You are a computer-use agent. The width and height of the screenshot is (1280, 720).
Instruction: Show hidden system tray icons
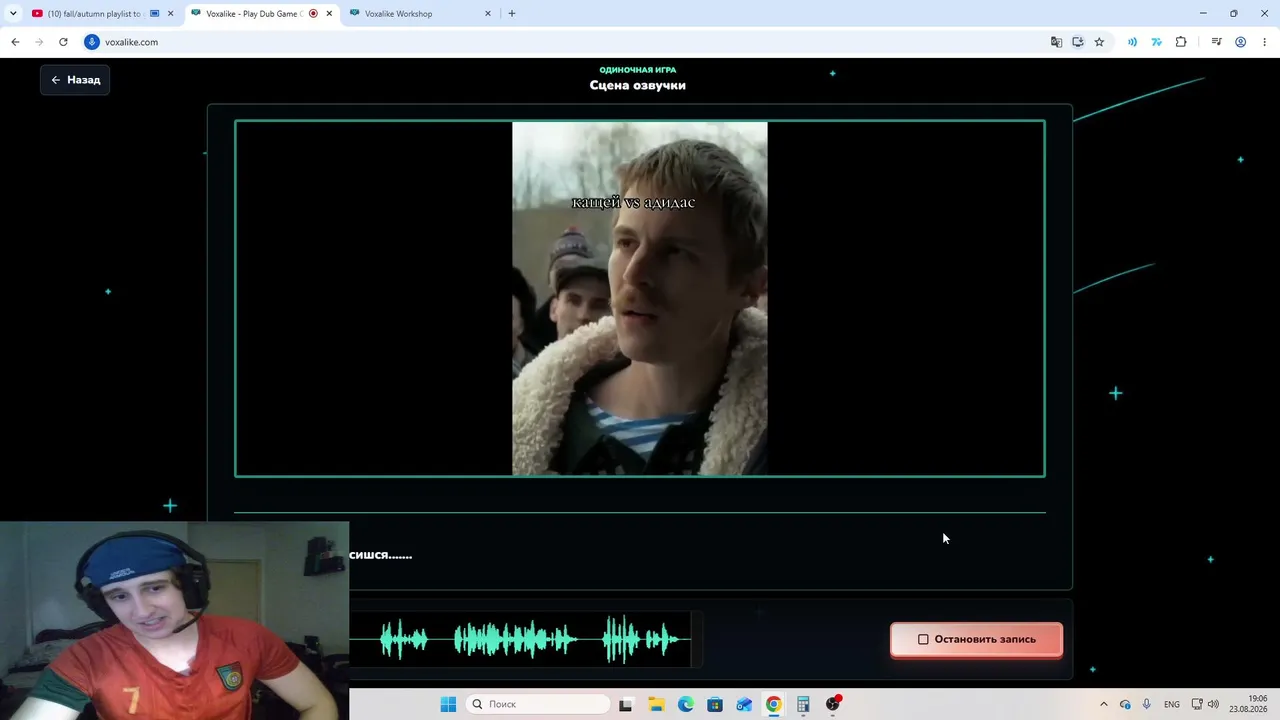click(x=1104, y=704)
